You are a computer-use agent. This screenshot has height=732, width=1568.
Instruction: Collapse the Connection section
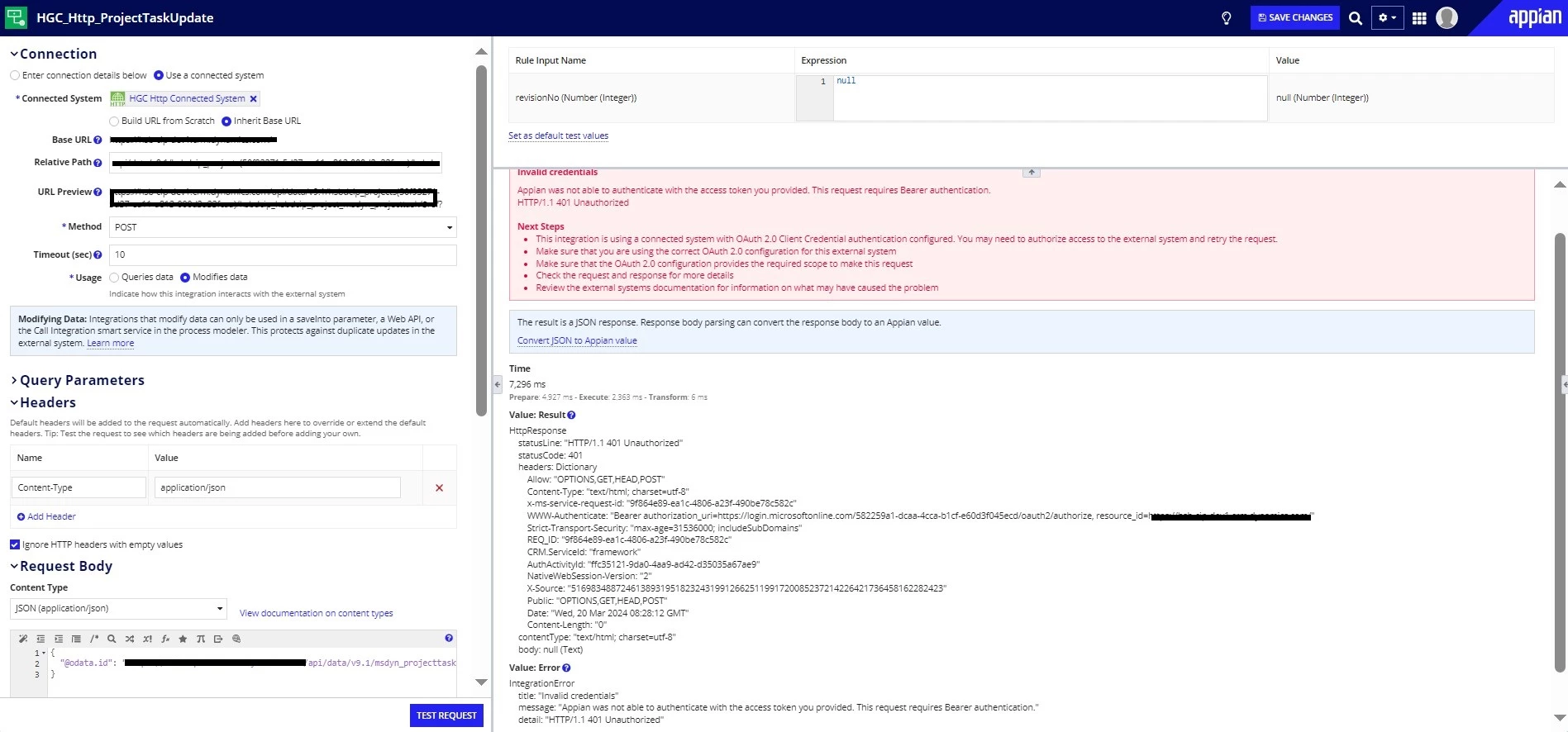click(14, 55)
